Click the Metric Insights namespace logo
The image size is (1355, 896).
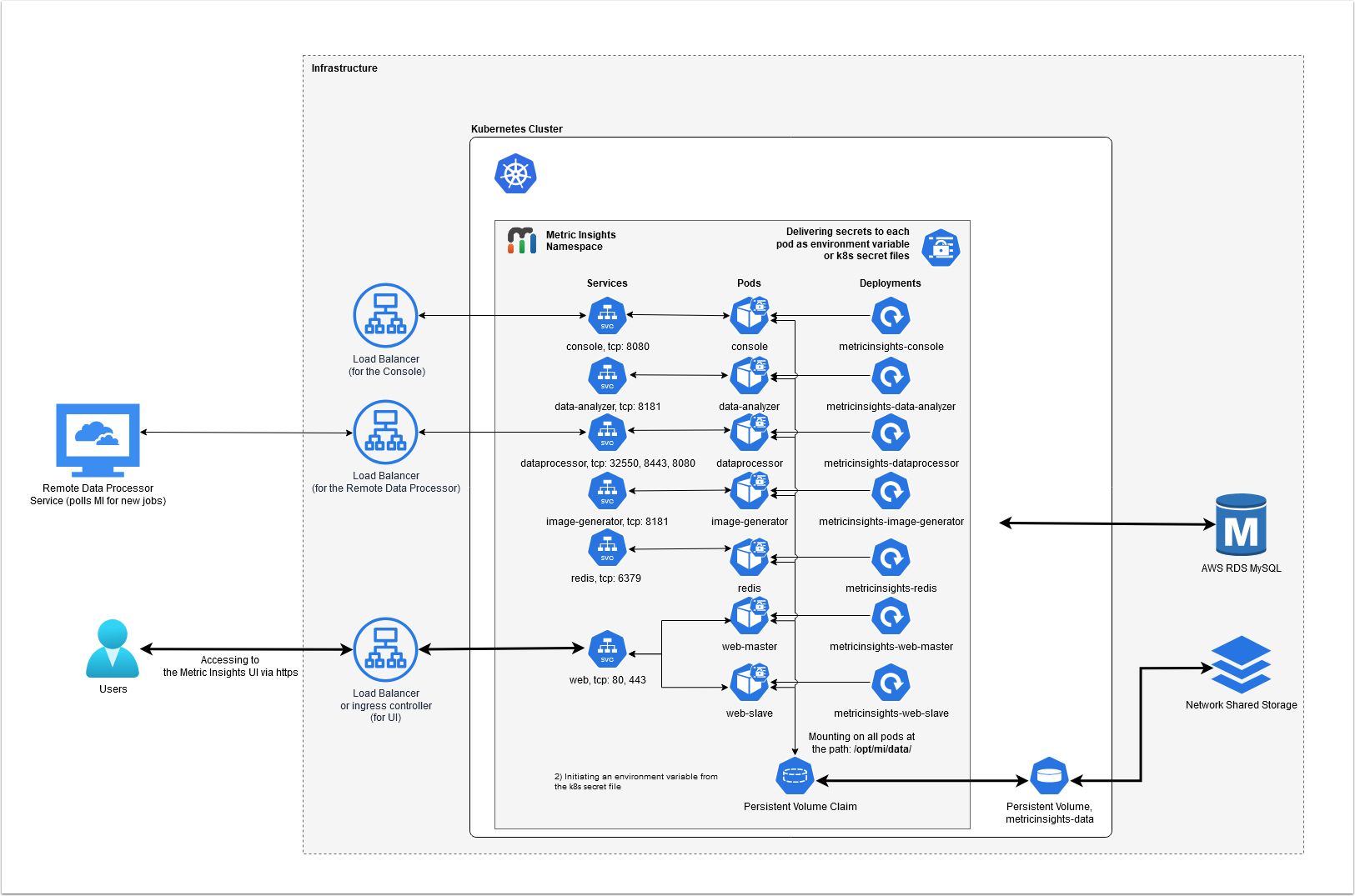[x=522, y=240]
